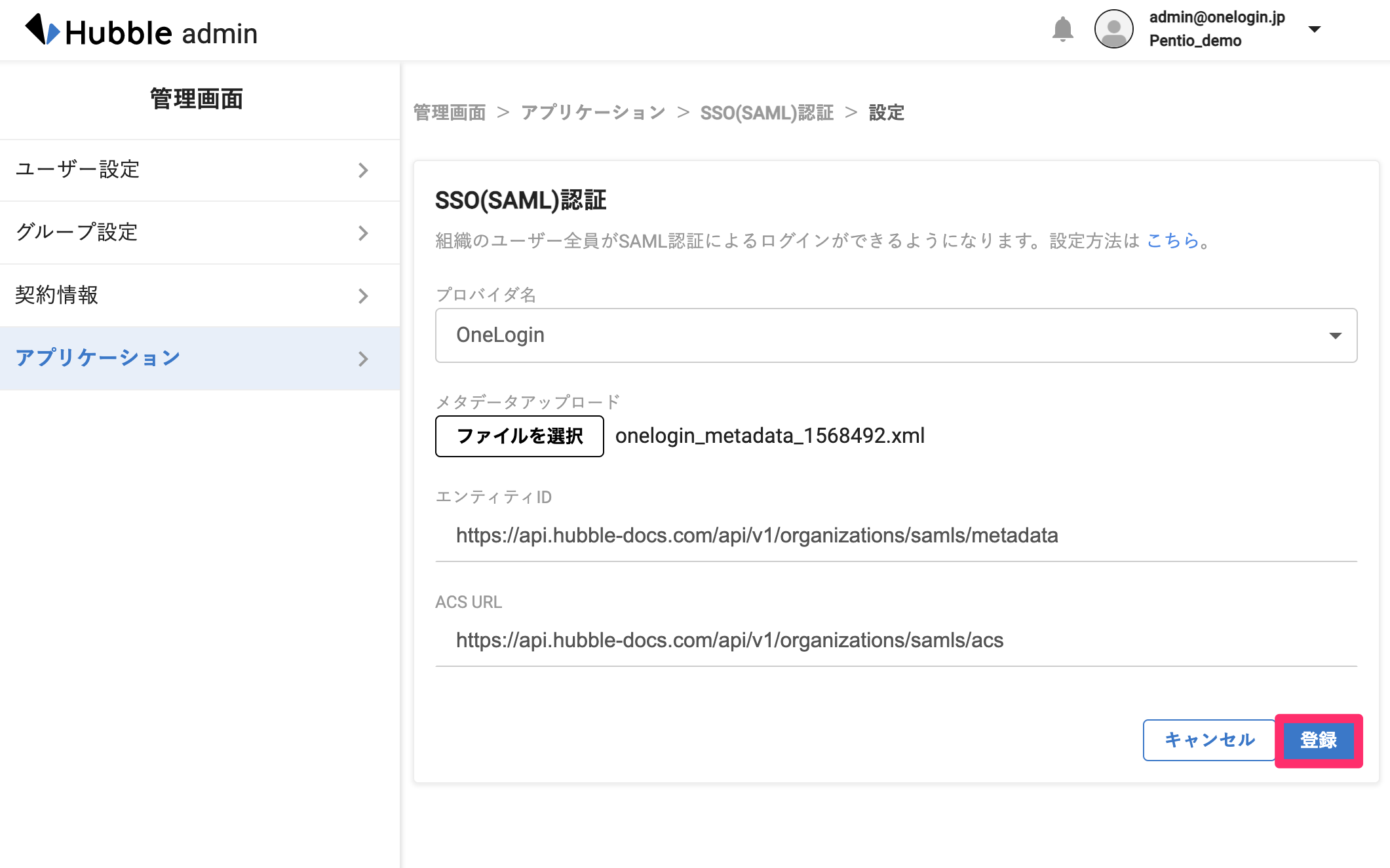
Task: Expand the ユーザー設定 chevron
Action: (363, 170)
